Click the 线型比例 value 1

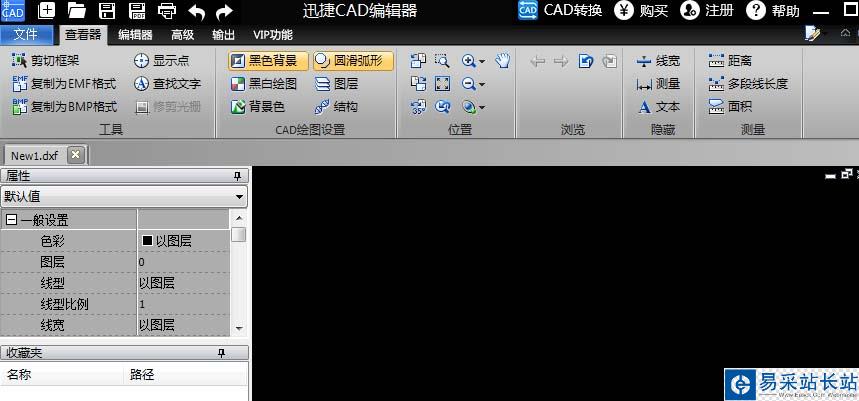click(183, 304)
